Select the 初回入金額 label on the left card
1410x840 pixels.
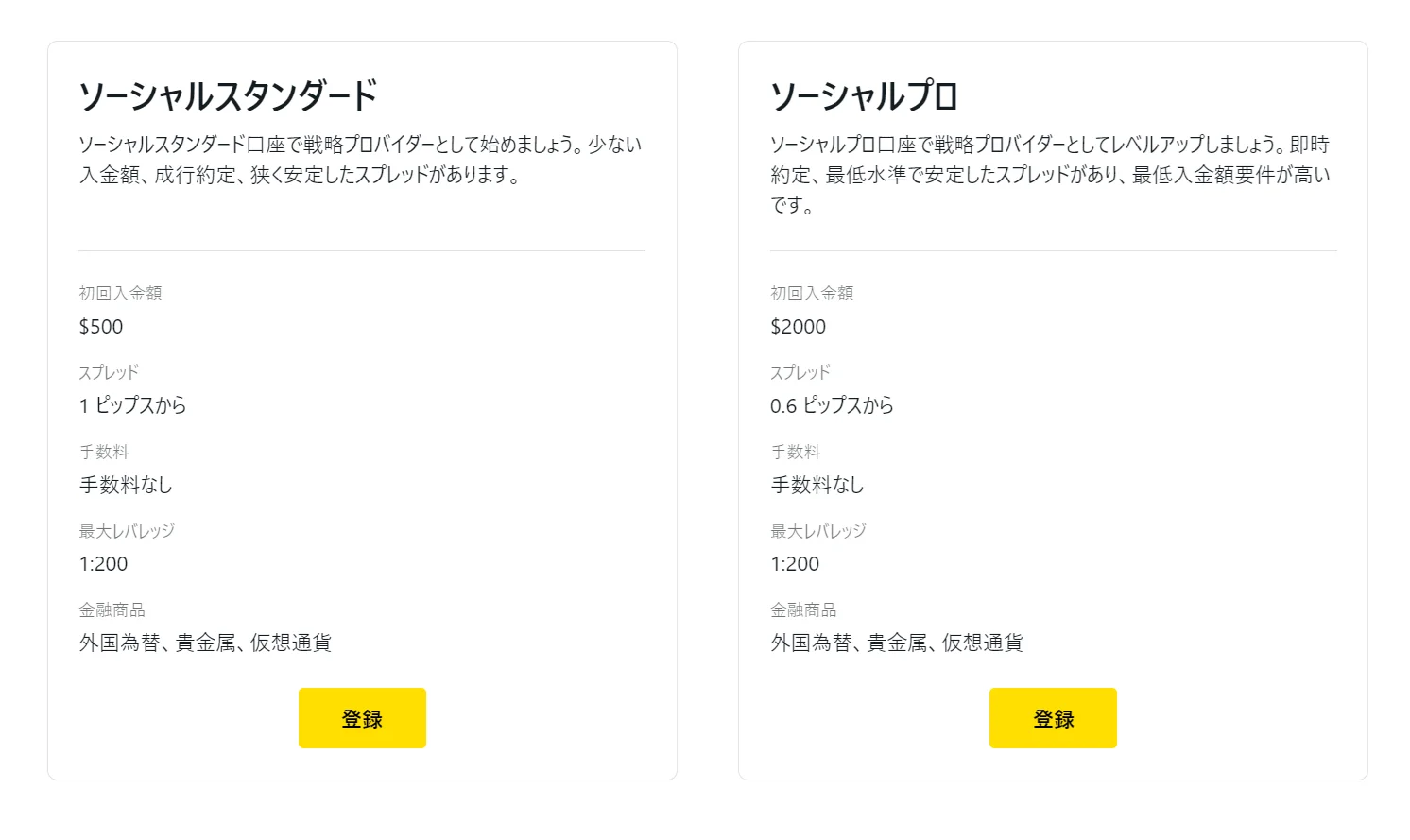(x=120, y=292)
